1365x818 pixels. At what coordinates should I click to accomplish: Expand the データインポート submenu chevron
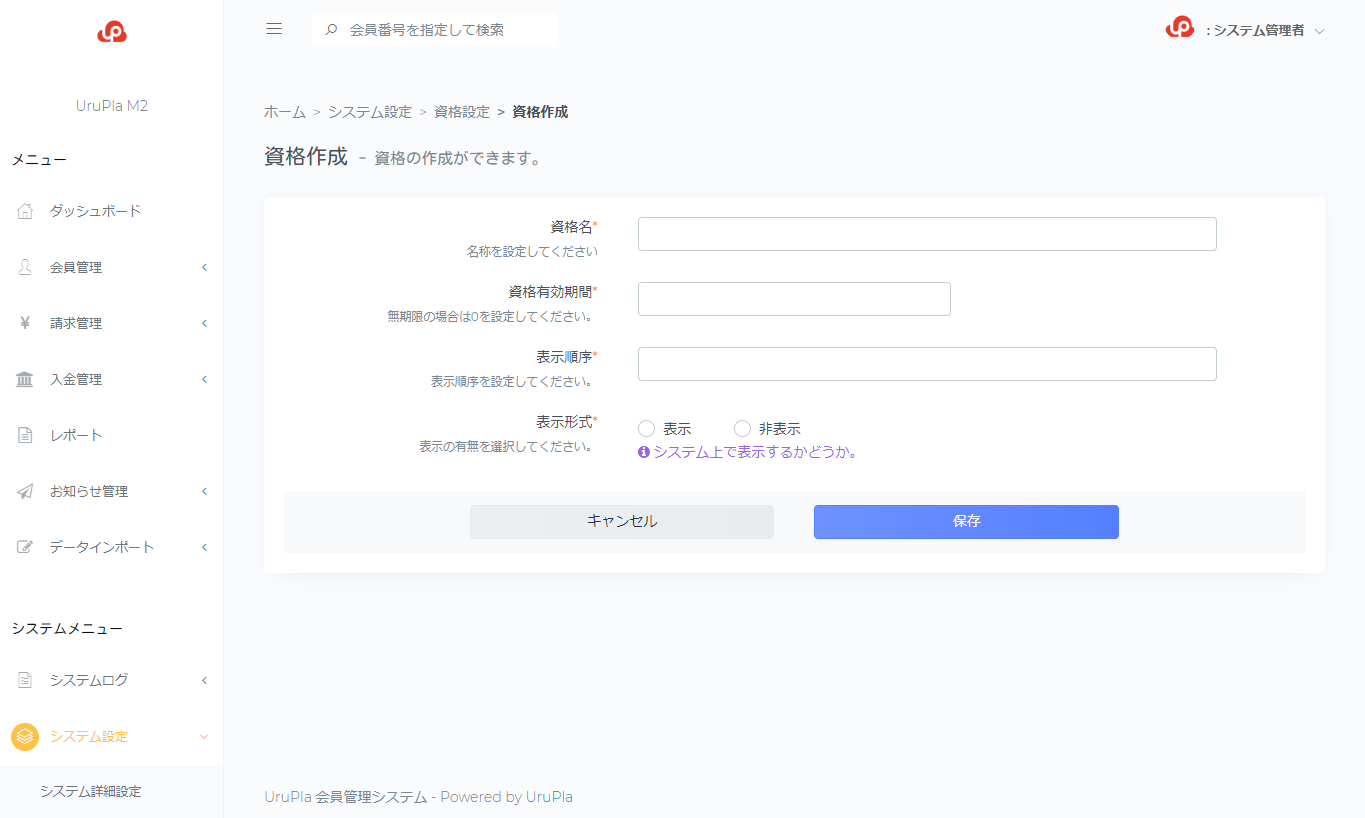(x=204, y=547)
